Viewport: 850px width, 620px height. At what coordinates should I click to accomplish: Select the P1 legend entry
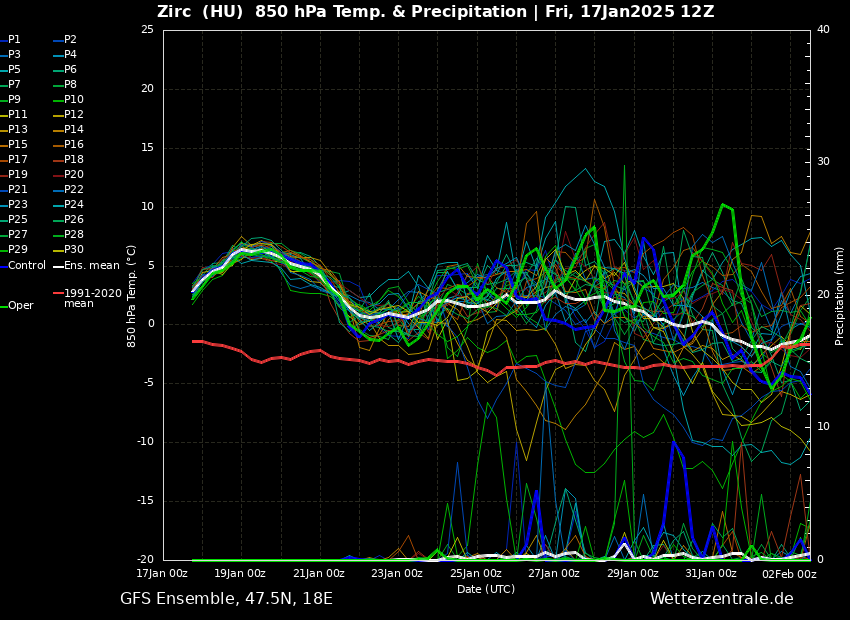click(14, 40)
